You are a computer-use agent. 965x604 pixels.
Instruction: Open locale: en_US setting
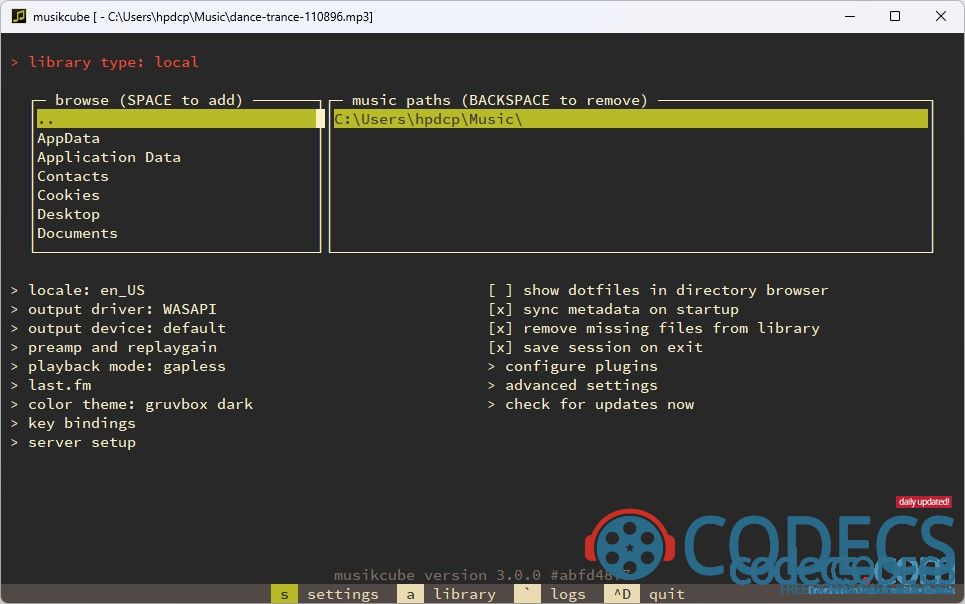pyautogui.click(x=78, y=290)
